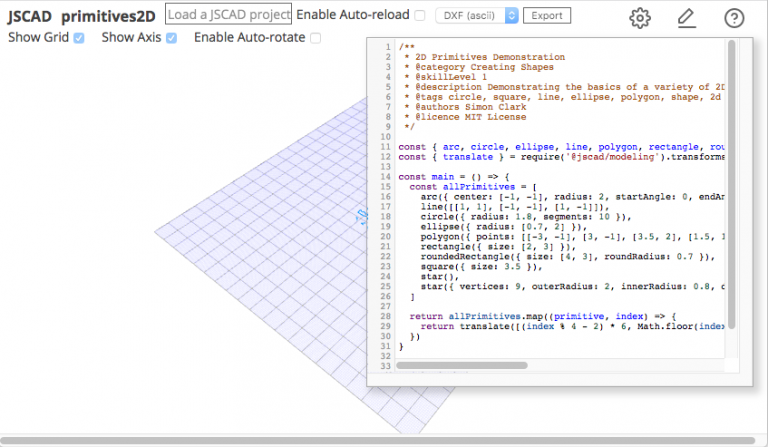Enable the Auto-reload checkbox
The width and height of the screenshot is (768, 447).
[420, 15]
